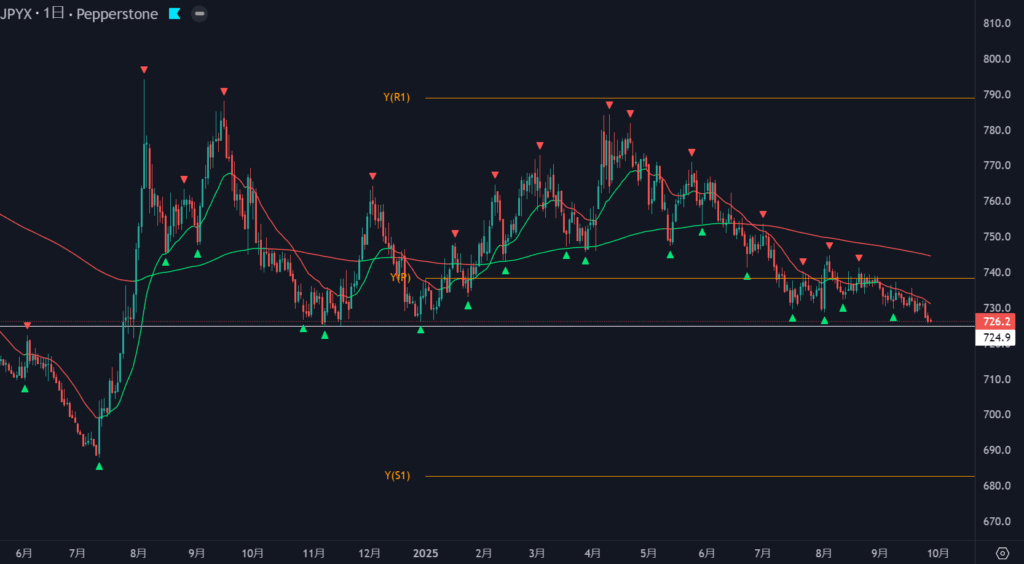Select the Y(S1) pivot support label
1024x564 pixels.
click(396, 476)
